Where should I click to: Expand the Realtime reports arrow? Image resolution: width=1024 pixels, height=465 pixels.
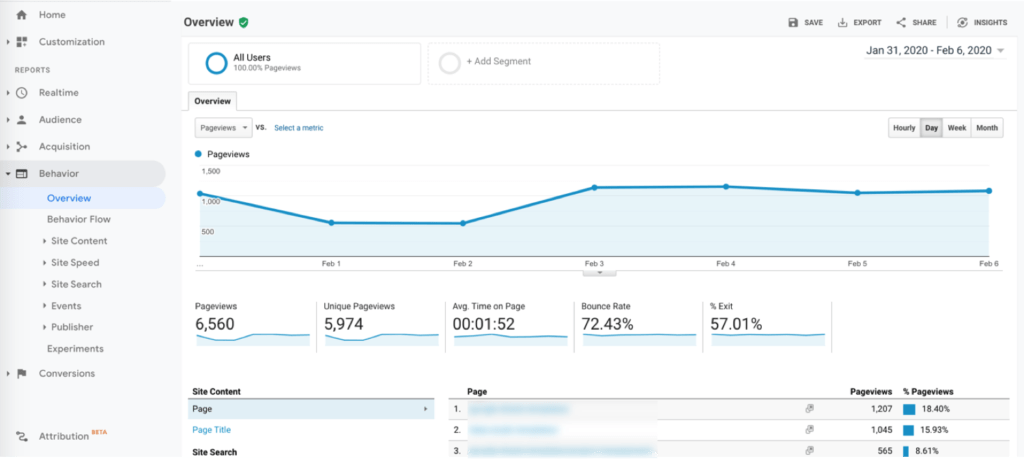coord(8,93)
